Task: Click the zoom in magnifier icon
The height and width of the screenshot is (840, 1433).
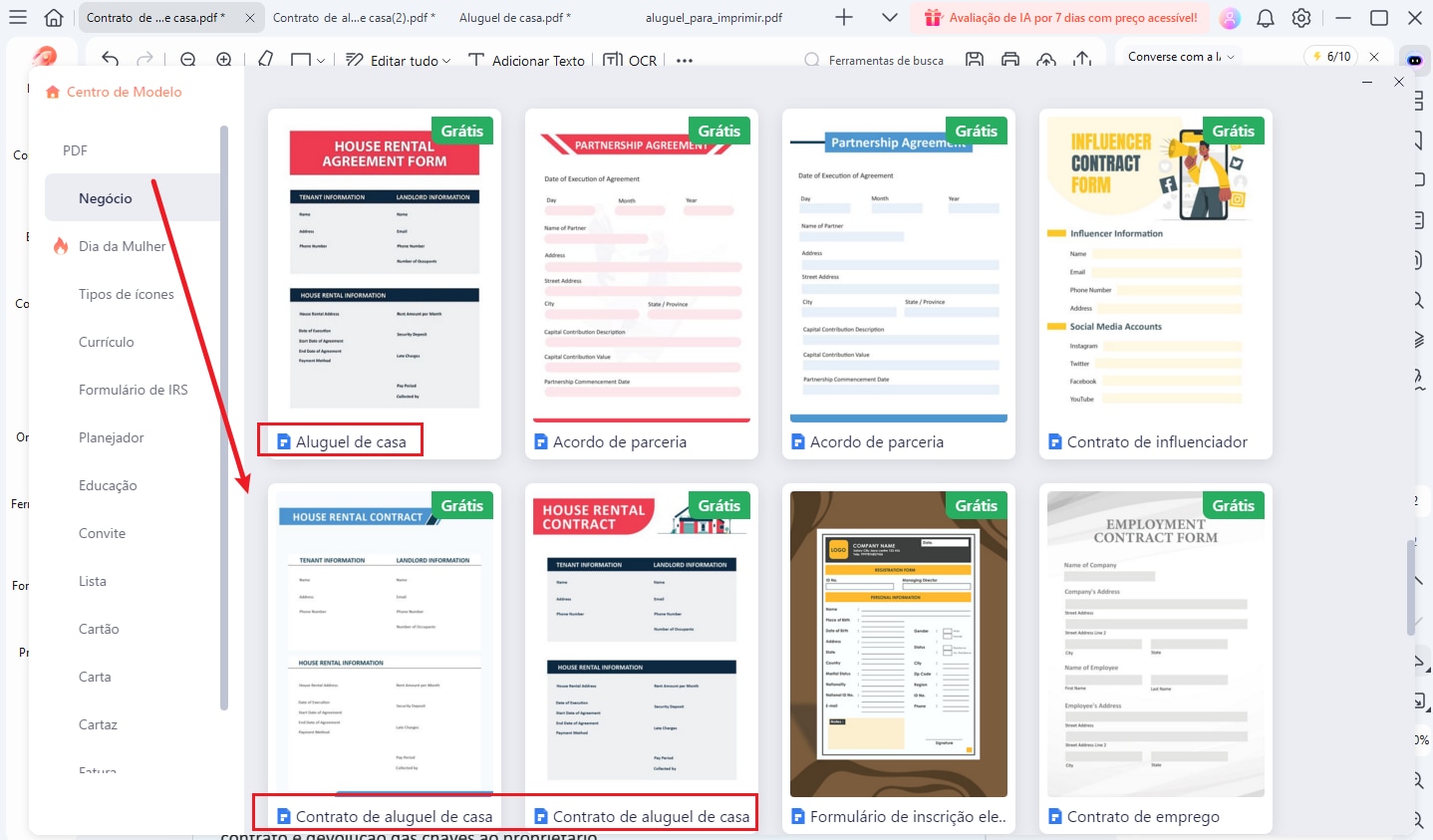Action: coord(224,60)
